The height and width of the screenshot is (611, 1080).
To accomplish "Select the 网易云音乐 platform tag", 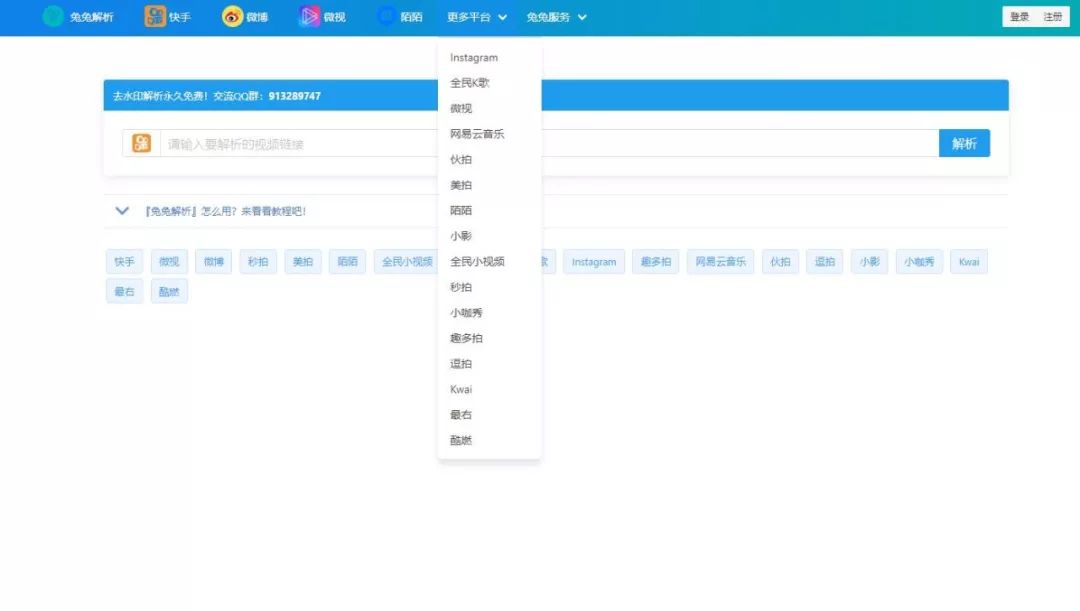I will coord(720,262).
